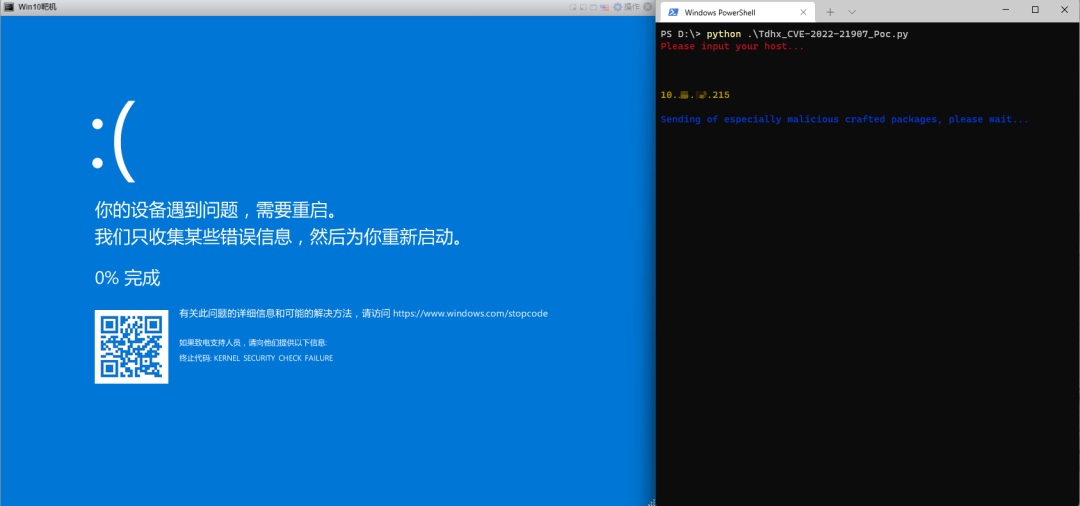
Task: Click the Win10靶机 console icon in the title bar
Action: click(x=9, y=7)
